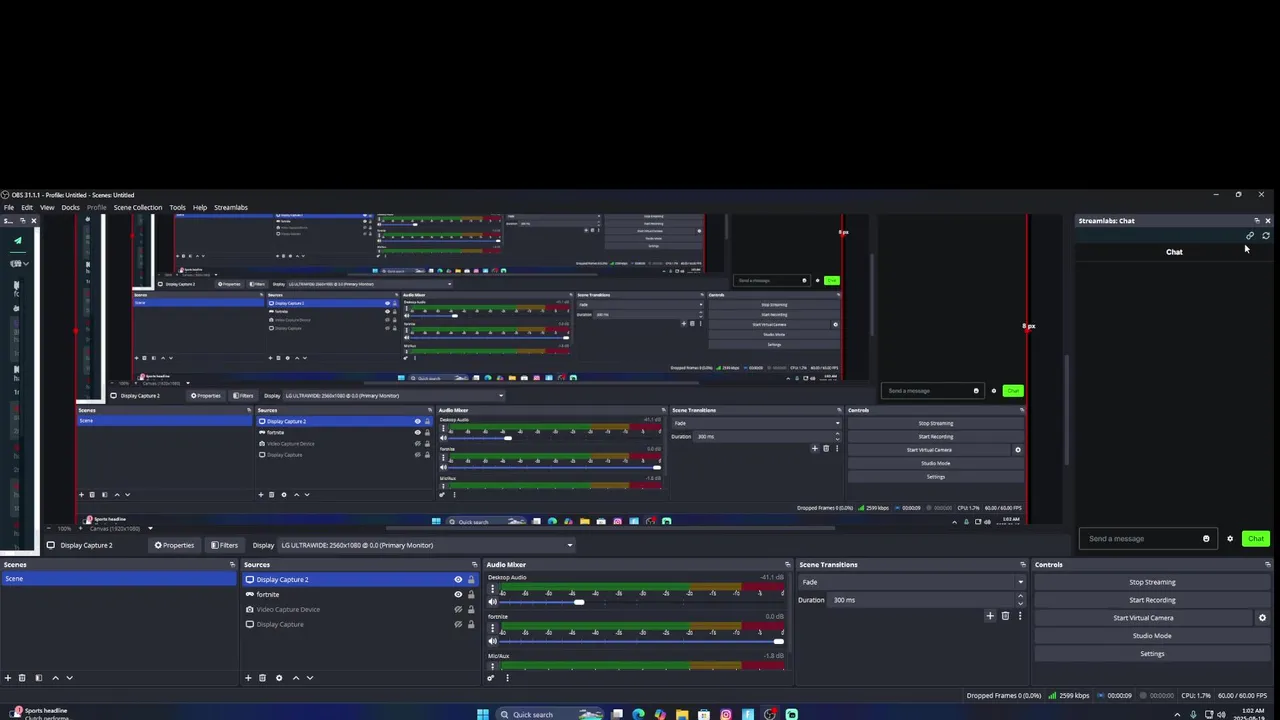Open chat settings gear icon
The image size is (1280, 720).
coord(1230,539)
